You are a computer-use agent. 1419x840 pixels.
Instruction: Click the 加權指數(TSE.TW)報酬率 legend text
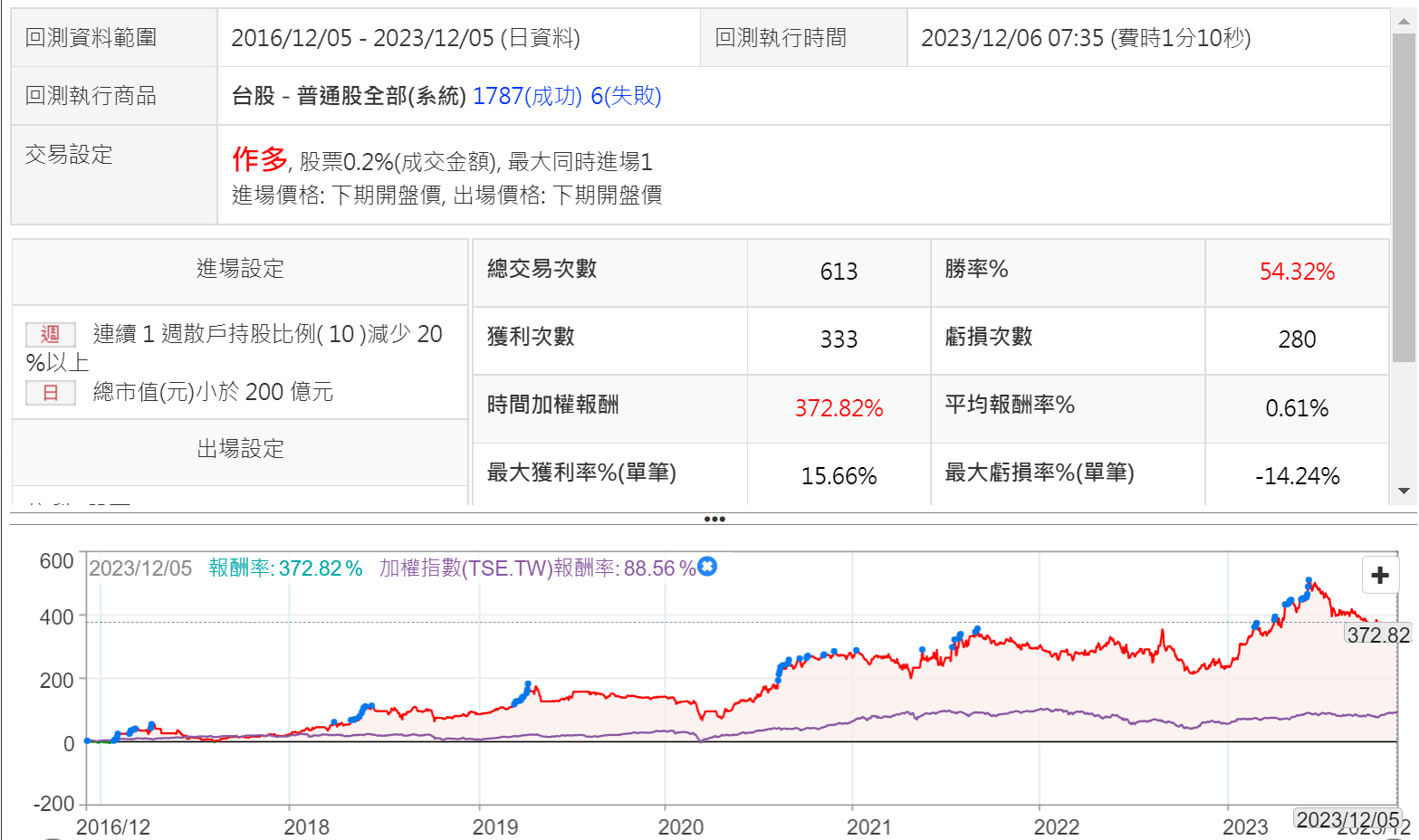[x=537, y=568]
